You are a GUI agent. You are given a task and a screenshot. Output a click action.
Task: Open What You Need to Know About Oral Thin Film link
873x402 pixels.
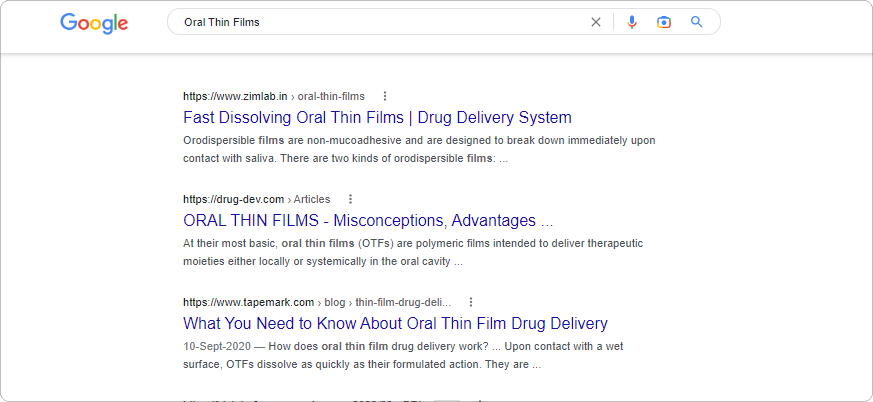click(x=395, y=323)
